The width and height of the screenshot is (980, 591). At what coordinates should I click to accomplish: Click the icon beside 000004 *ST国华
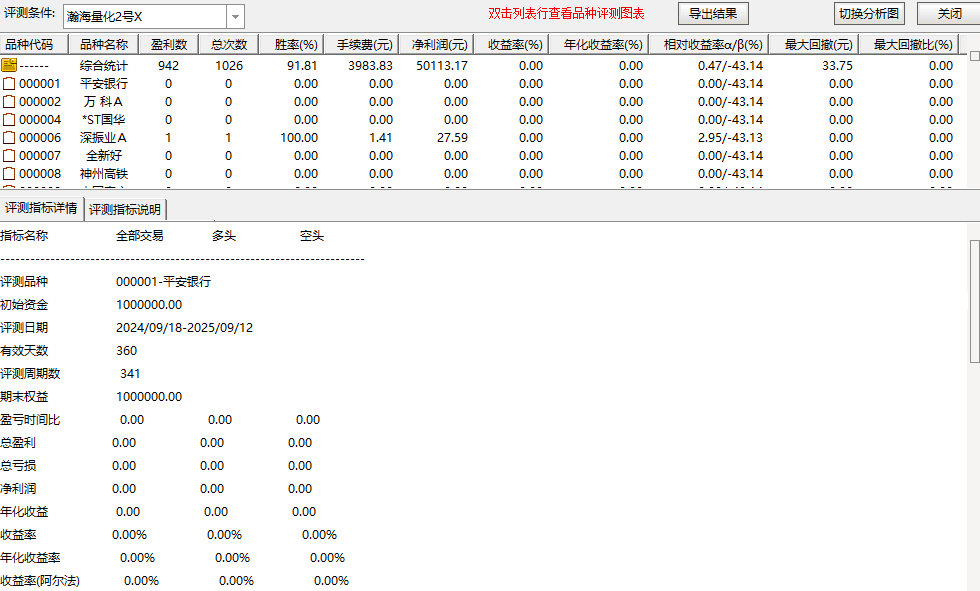click(9, 120)
